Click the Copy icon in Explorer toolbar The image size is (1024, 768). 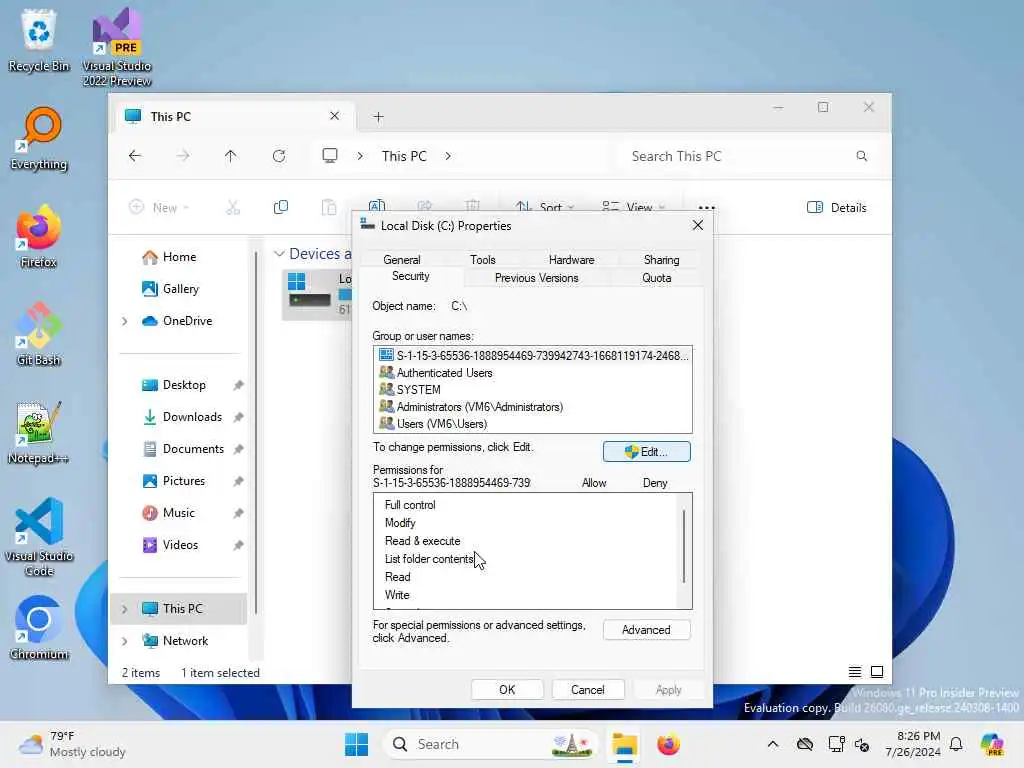coord(281,208)
